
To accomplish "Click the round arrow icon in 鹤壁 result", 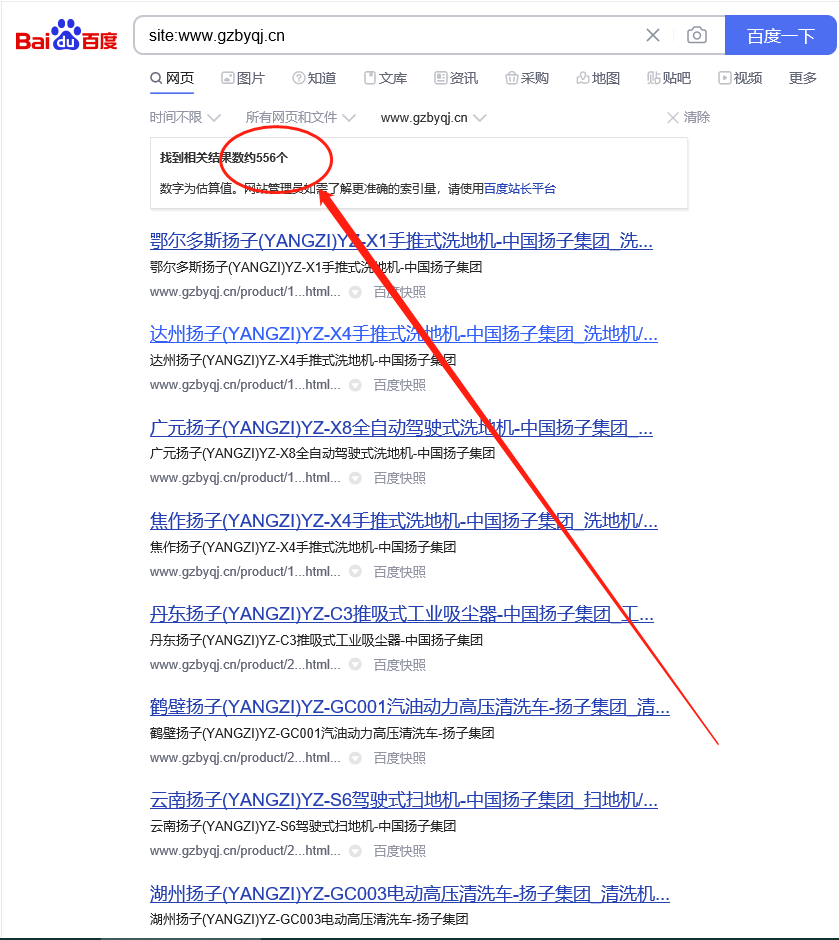I will [355, 758].
